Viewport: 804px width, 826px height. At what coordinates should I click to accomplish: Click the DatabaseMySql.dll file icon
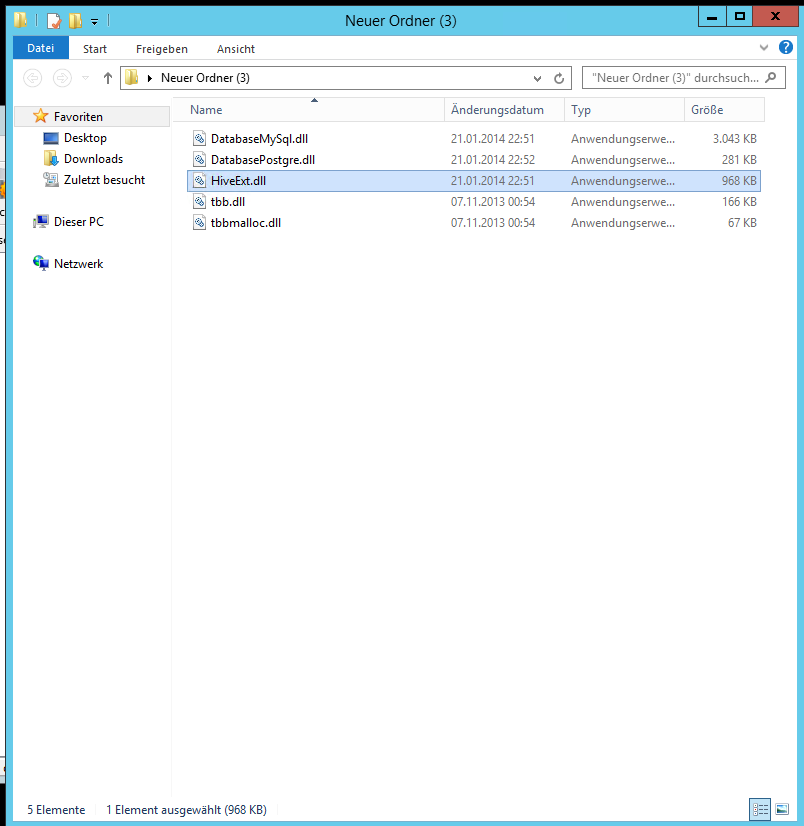pyautogui.click(x=199, y=139)
